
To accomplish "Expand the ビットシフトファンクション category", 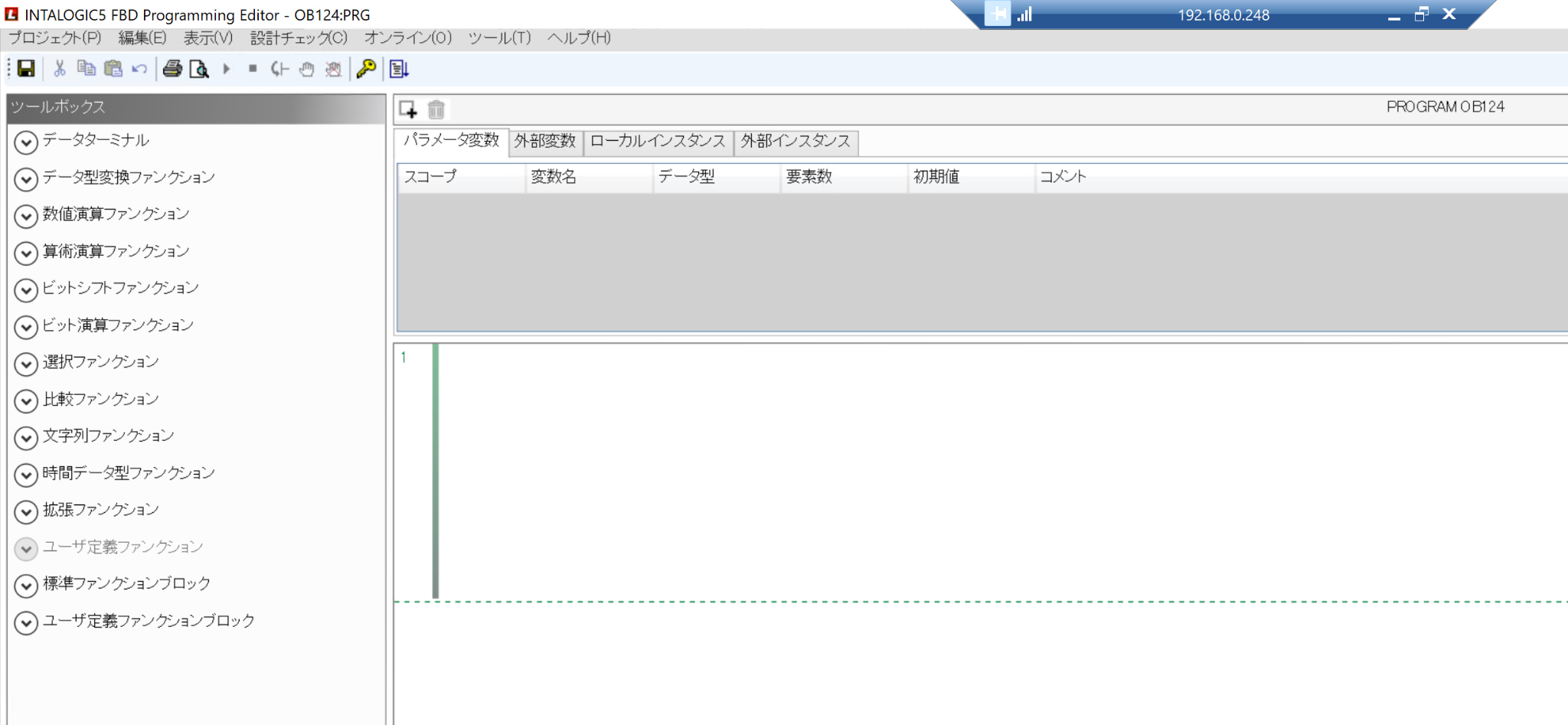I will pyautogui.click(x=26, y=289).
